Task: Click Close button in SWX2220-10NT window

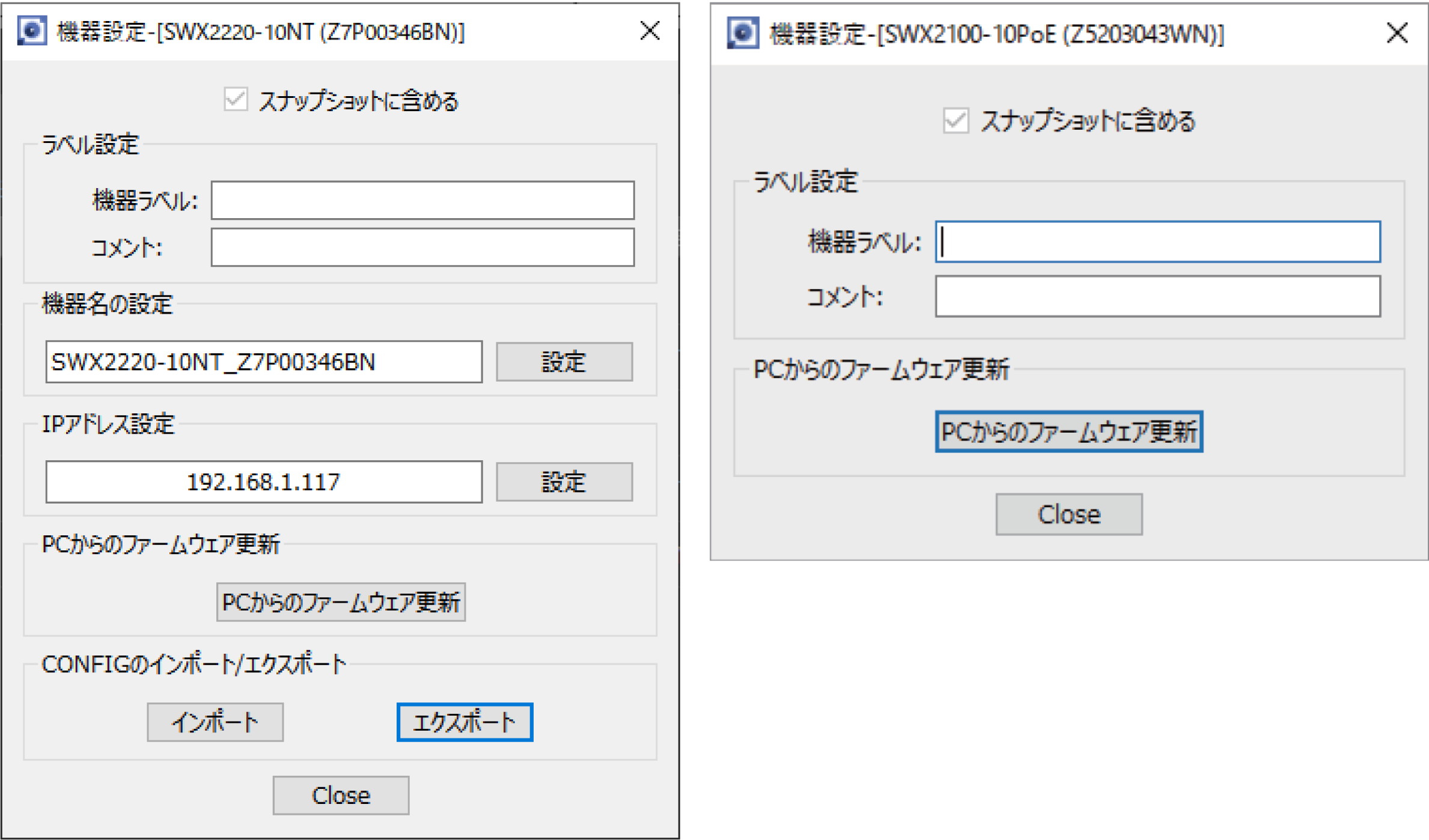Action: tap(341, 796)
